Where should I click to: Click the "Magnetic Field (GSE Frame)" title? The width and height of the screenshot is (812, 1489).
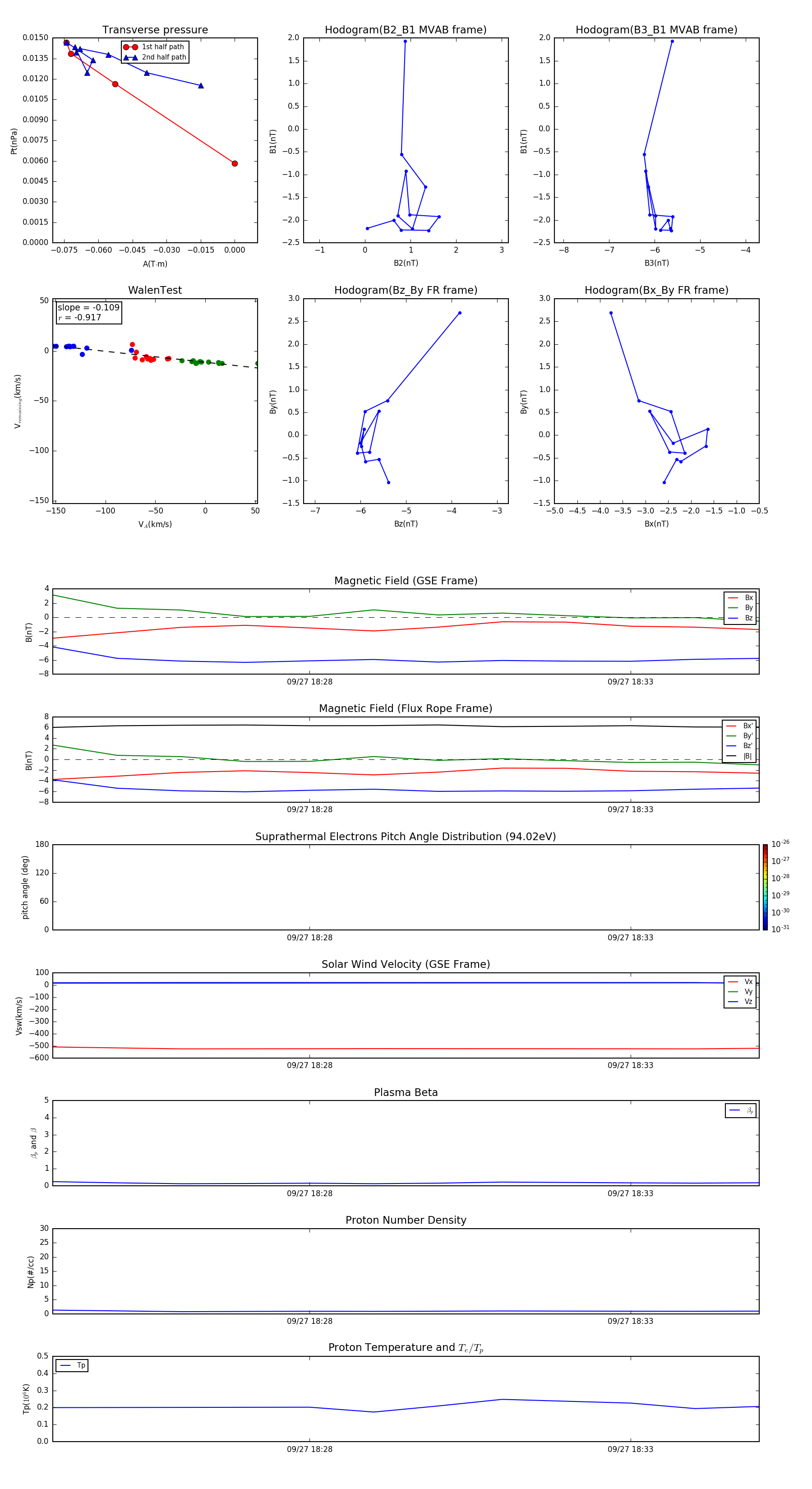[406, 581]
